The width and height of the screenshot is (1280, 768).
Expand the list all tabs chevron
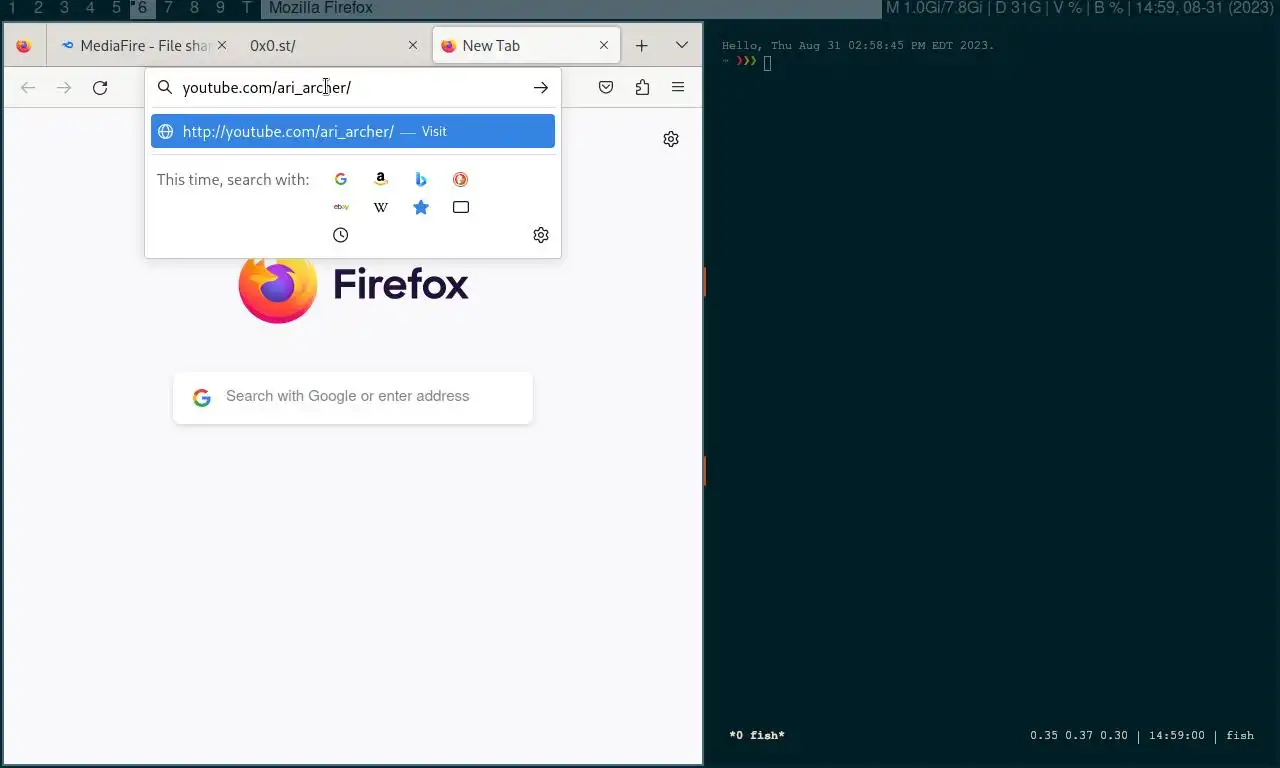pyautogui.click(x=682, y=46)
